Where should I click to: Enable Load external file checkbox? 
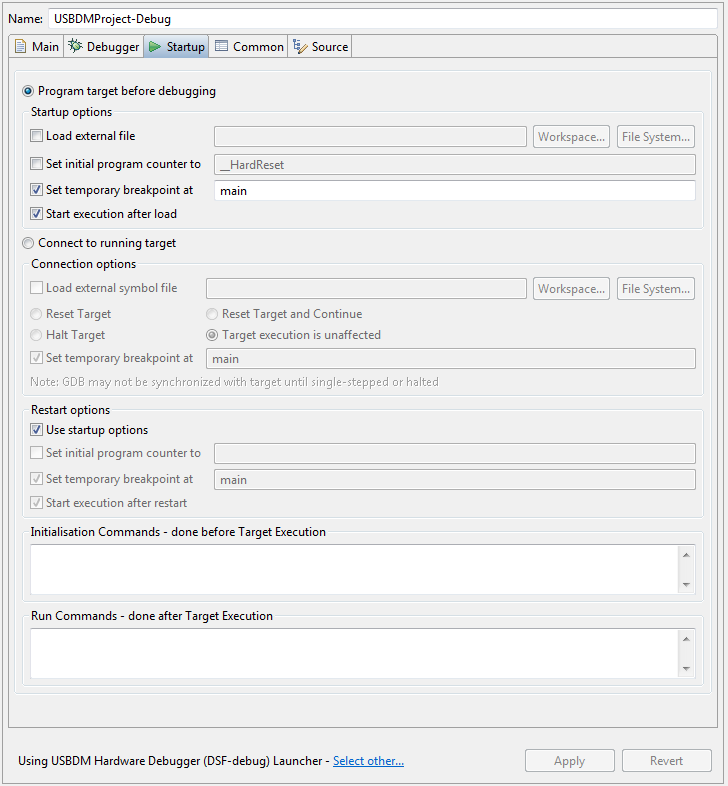tap(37, 136)
